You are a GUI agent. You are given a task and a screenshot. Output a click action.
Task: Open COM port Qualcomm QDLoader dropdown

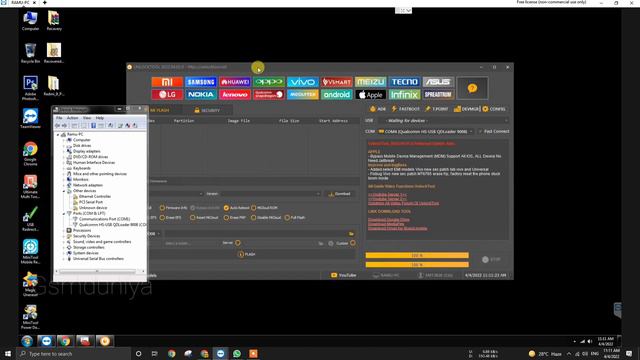pyautogui.click(x=425, y=131)
